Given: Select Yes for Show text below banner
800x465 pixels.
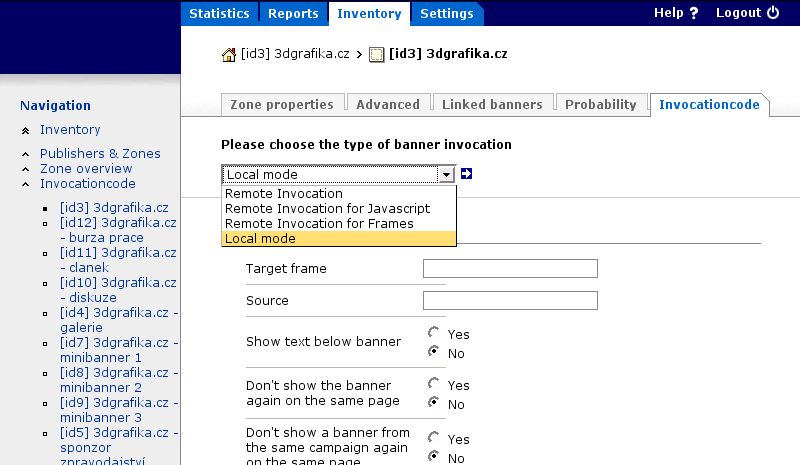Looking at the screenshot, I should [x=434, y=333].
